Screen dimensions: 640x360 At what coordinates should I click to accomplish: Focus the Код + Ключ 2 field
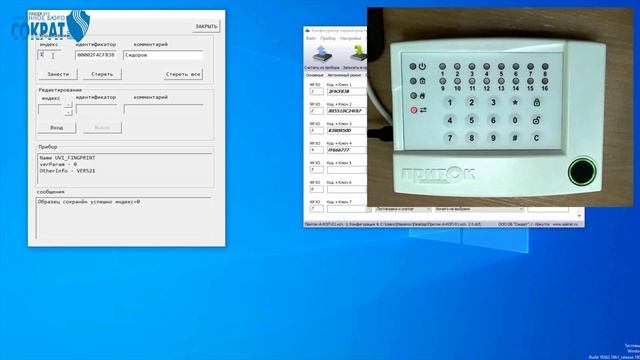click(x=347, y=111)
